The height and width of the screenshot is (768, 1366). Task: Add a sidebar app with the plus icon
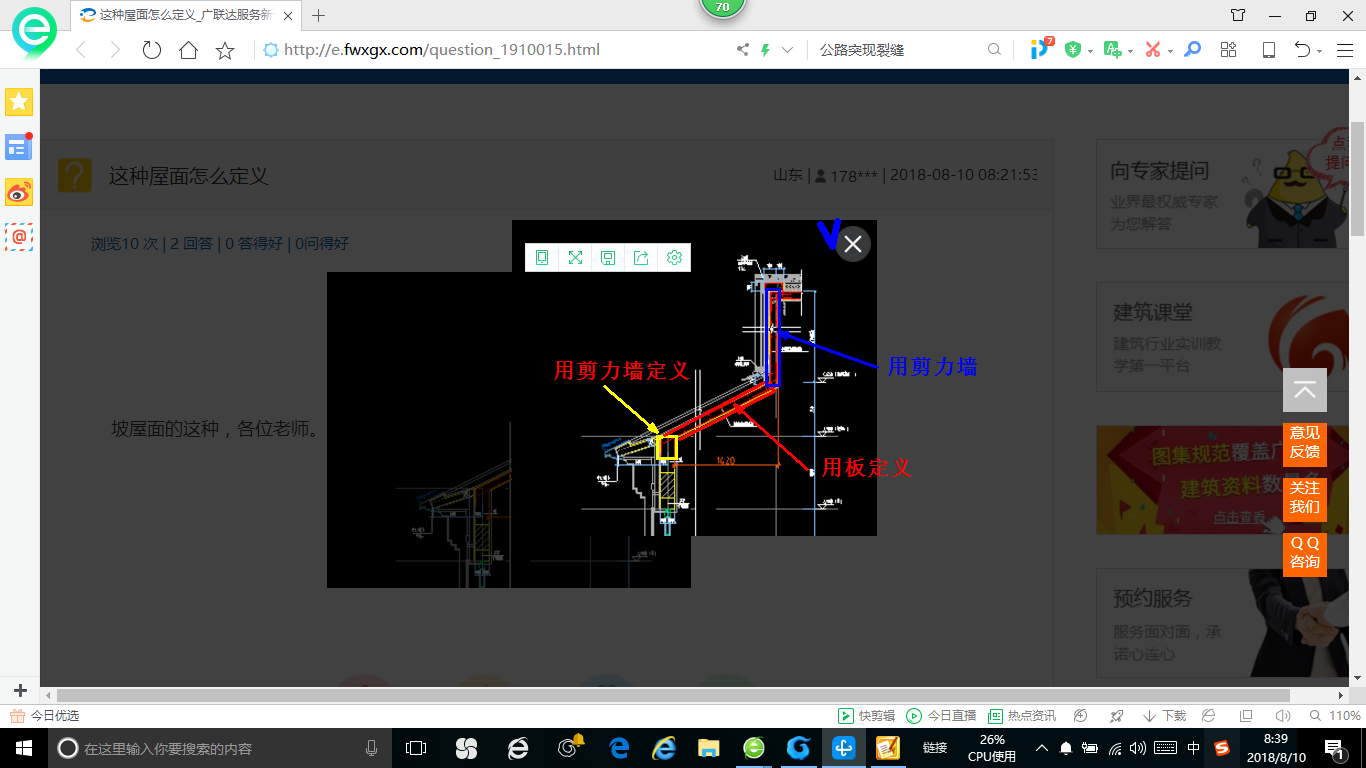point(19,691)
